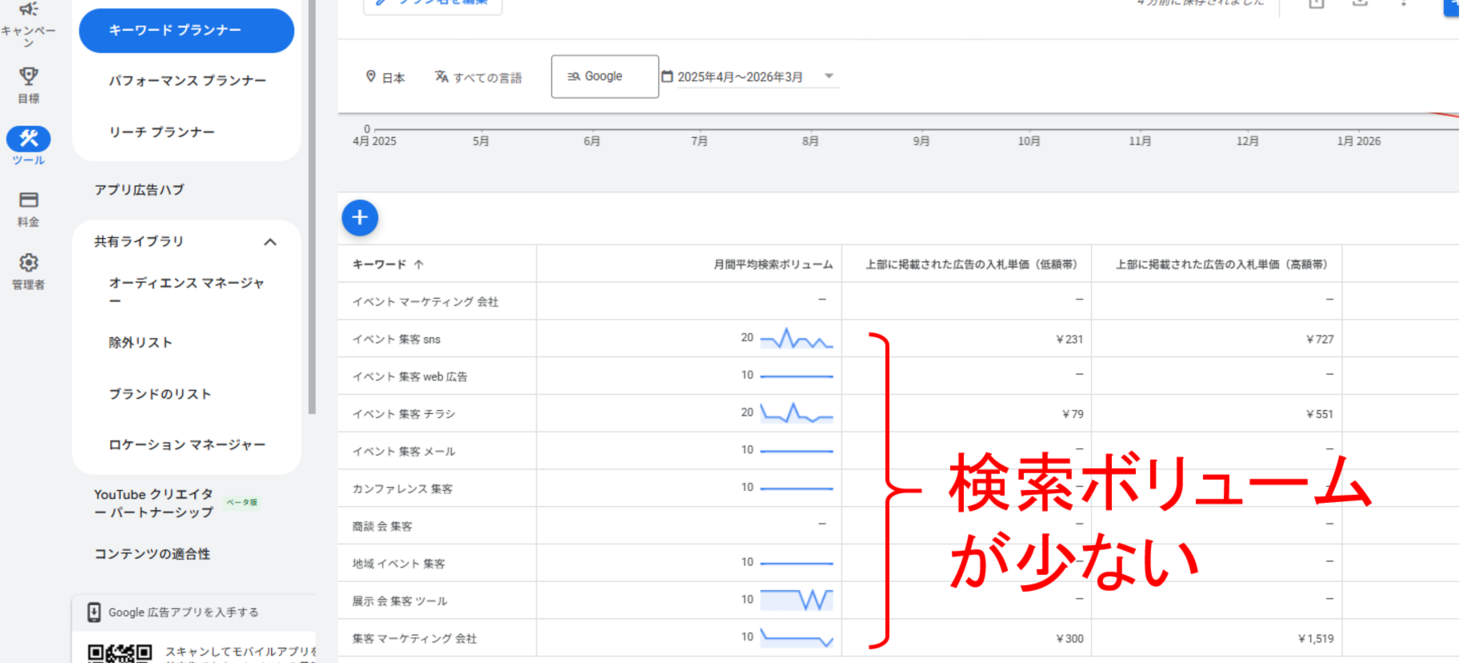The width and height of the screenshot is (1462, 663).
Task: Go to アプリ広告ハブ
Action: pos(139,190)
